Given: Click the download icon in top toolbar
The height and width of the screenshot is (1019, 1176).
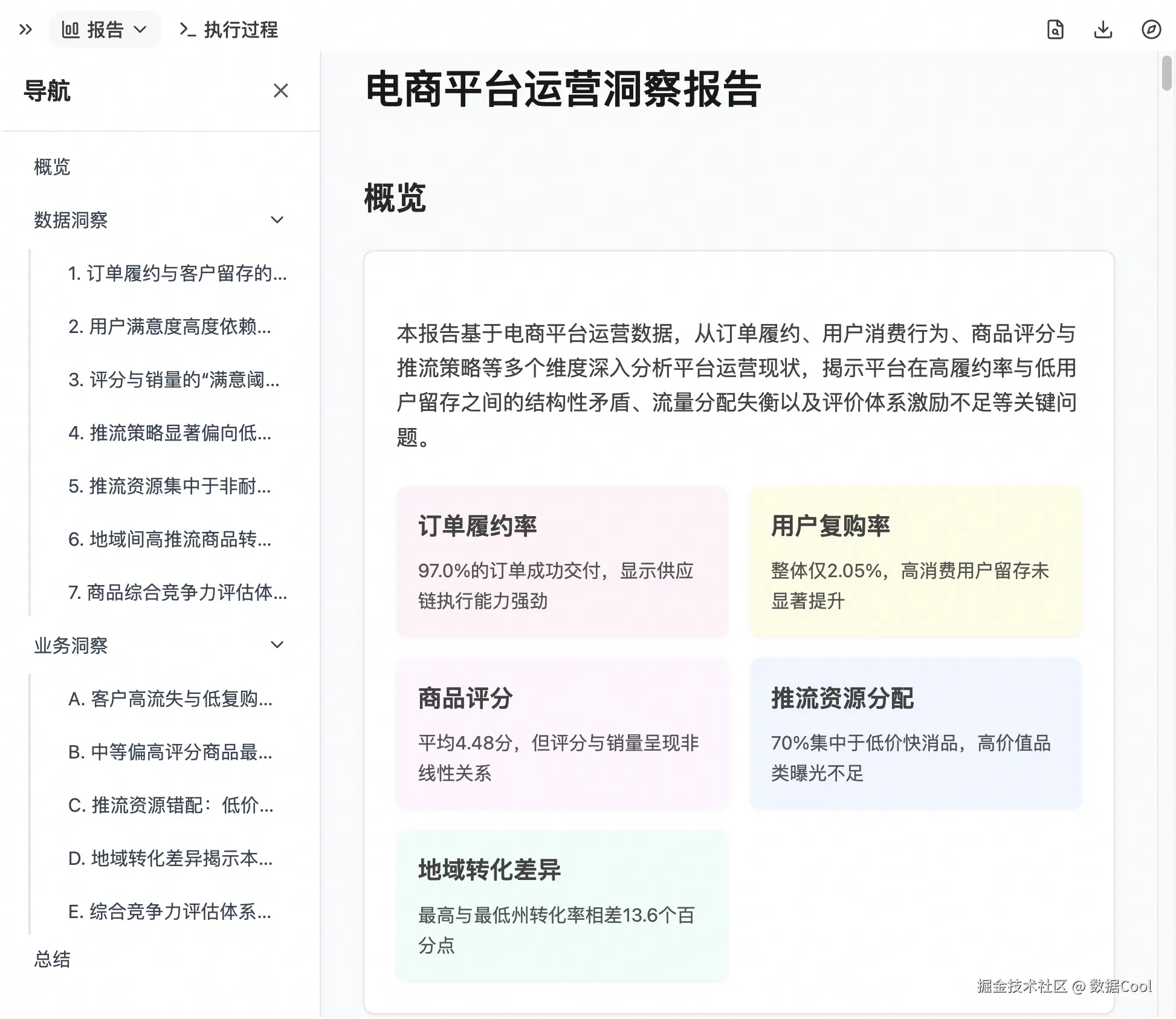Looking at the screenshot, I should (1103, 29).
